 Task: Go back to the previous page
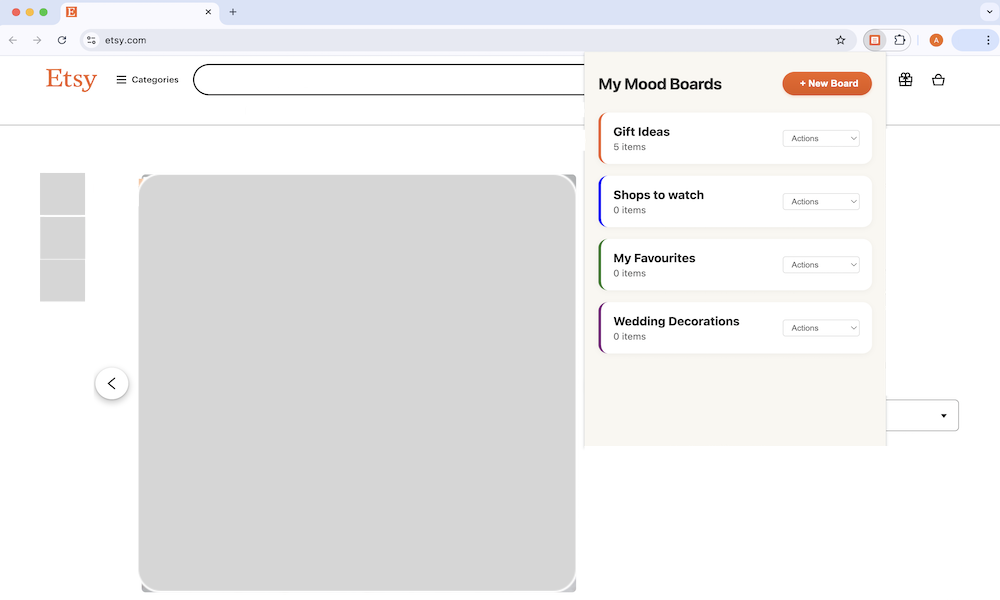click(13, 40)
